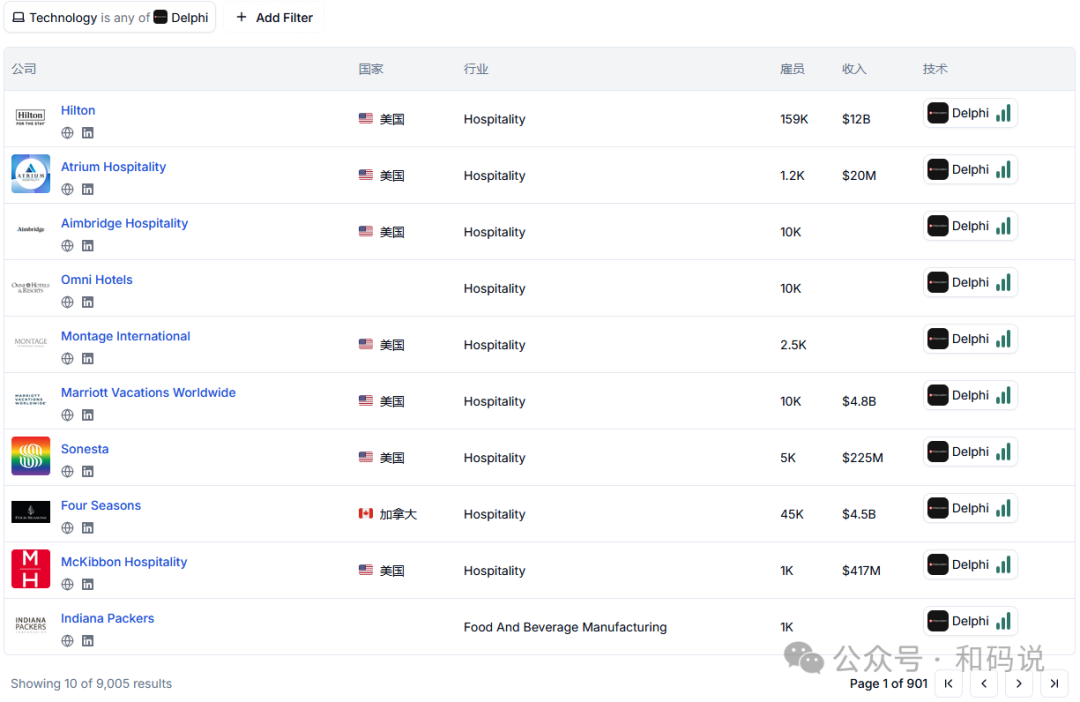1080x702 pixels.
Task: Open the Montage International company link
Action: (125, 336)
